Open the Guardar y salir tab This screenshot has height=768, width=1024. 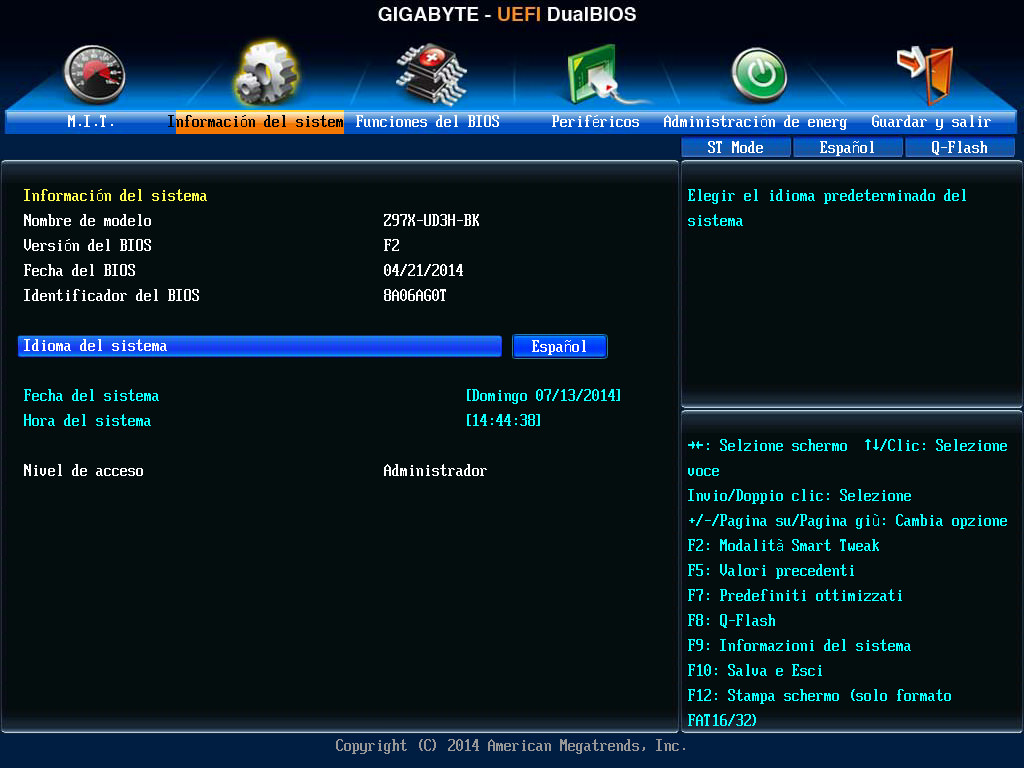pos(931,121)
